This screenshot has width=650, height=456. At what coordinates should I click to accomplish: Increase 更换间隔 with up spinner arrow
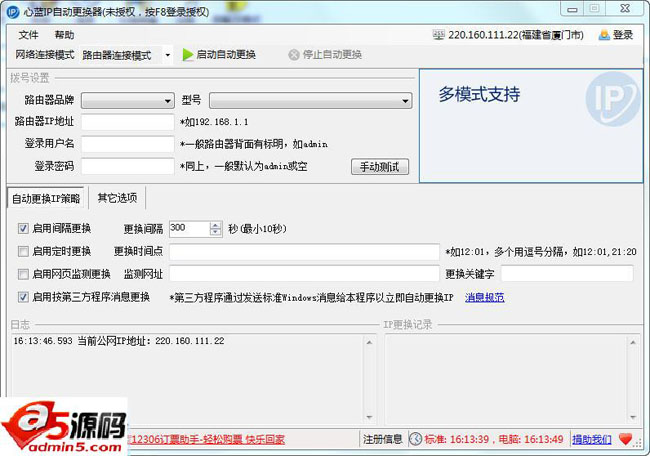click(x=216, y=225)
